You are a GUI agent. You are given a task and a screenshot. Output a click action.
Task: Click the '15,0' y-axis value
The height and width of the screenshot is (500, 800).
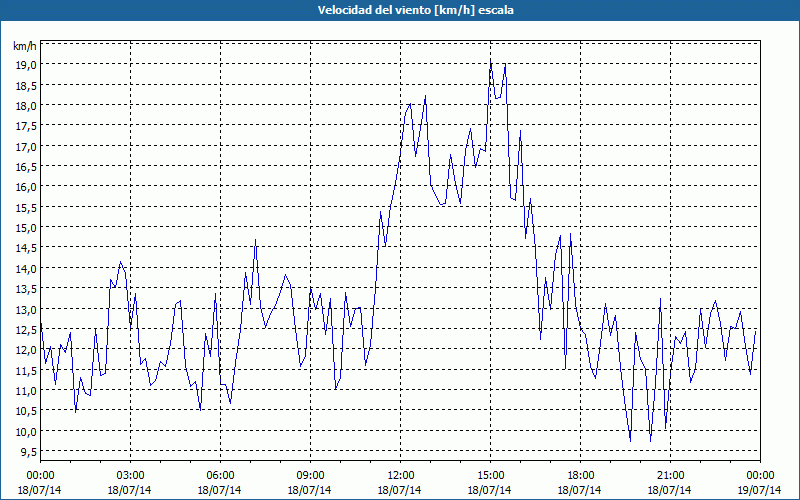click(x=25, y=228)
